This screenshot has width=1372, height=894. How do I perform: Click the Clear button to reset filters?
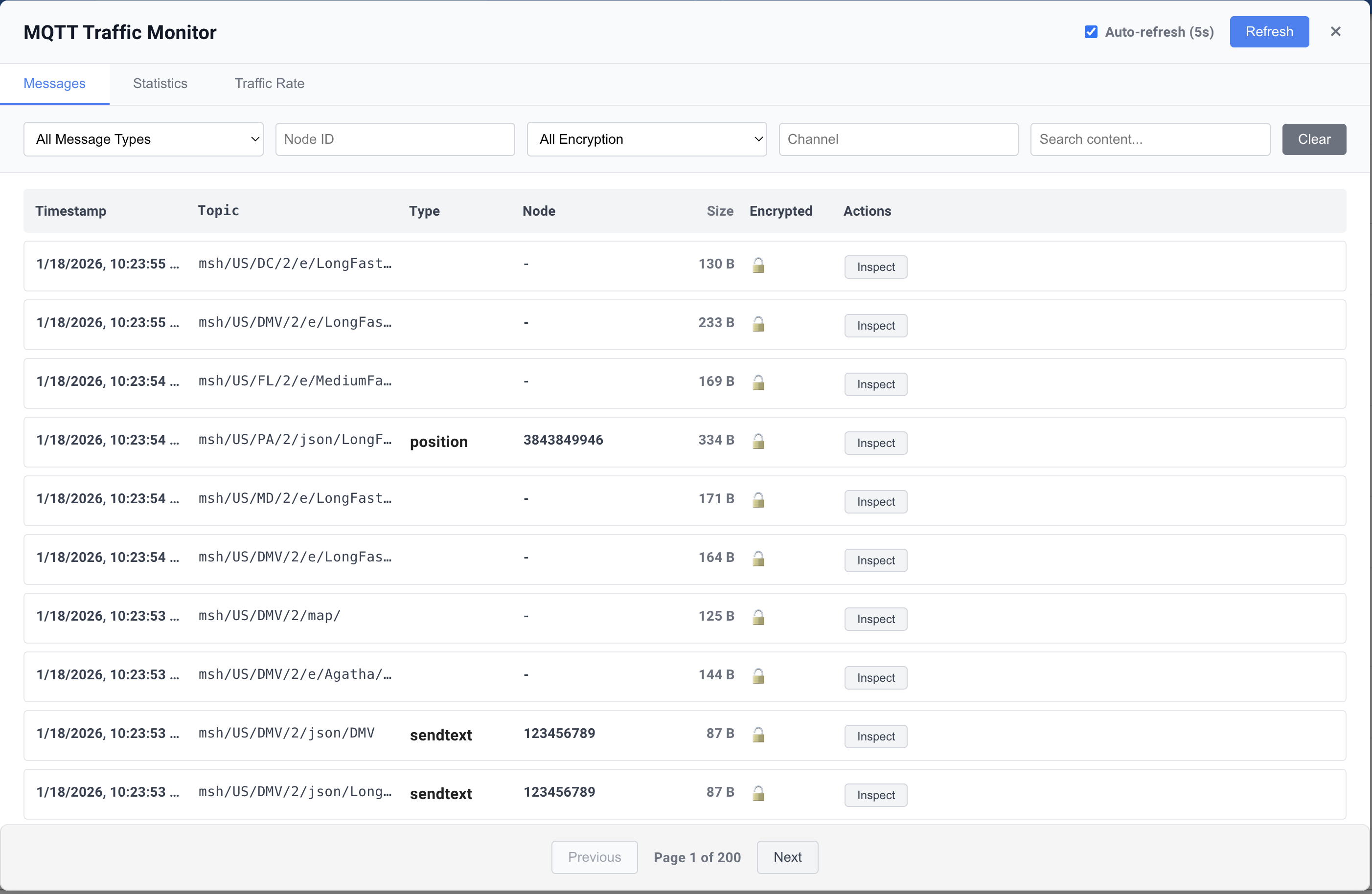(1314, 139)
